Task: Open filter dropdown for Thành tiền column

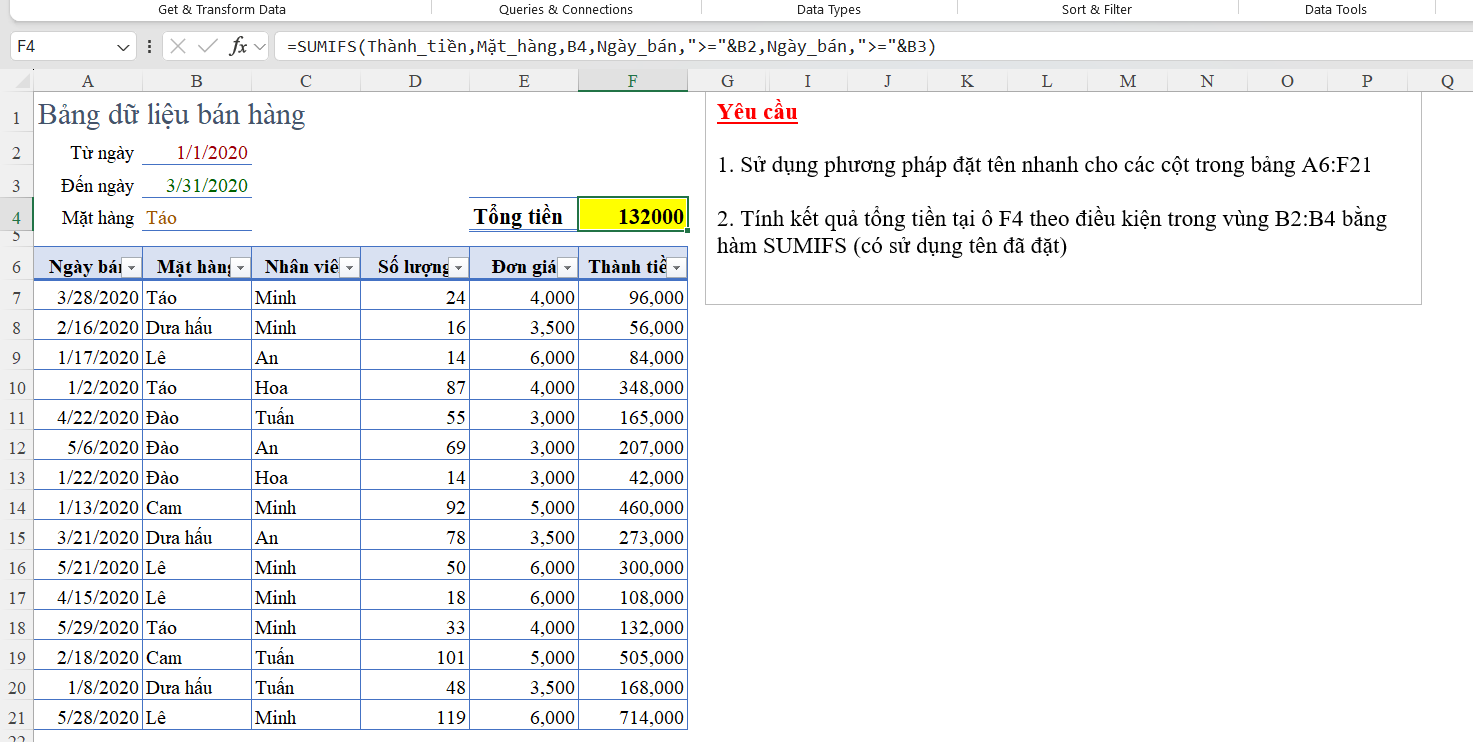Action: (677, 268)
